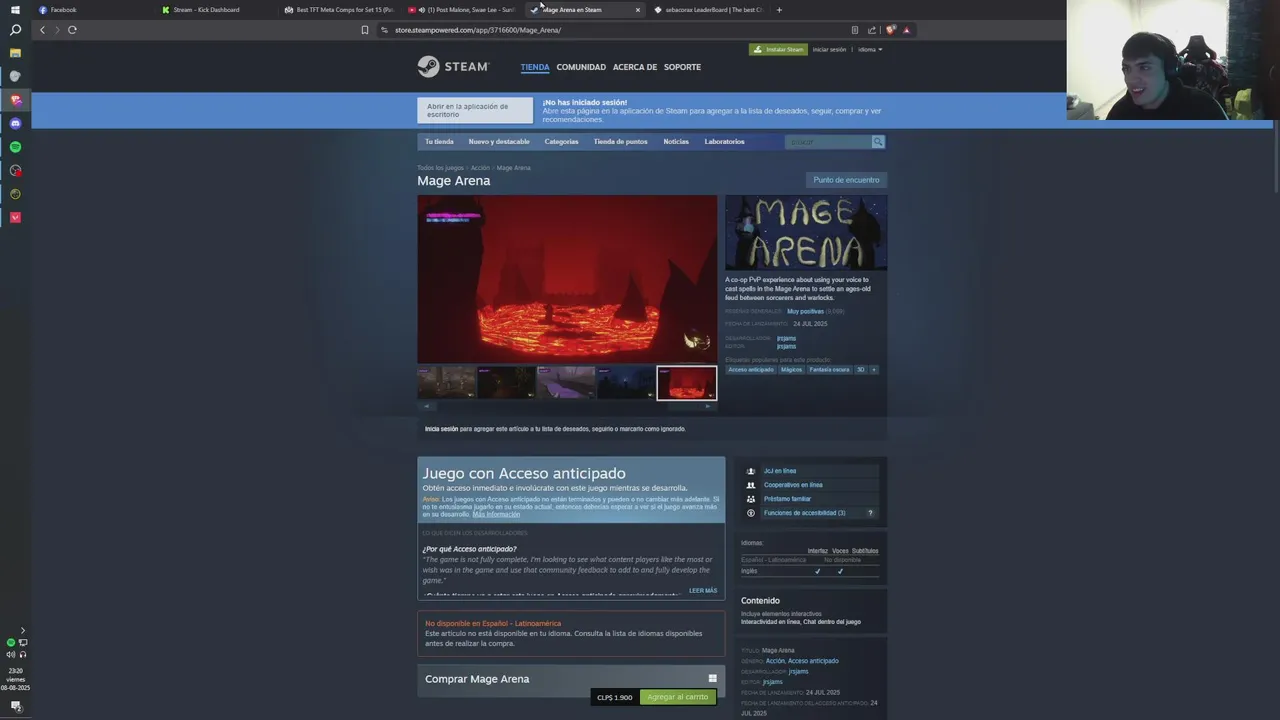Open File Explorer from the taskbar
The image size is (1280, 720).
(x=15, y=53)
